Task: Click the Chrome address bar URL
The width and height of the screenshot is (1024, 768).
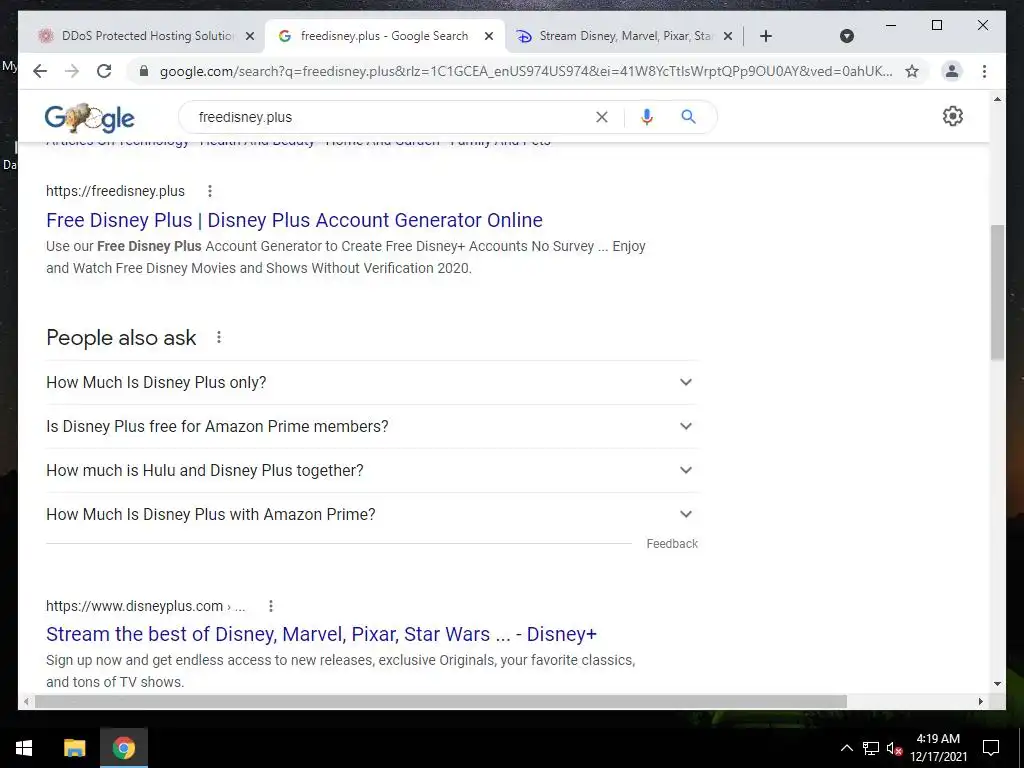Action: click(x=526, y=71)
